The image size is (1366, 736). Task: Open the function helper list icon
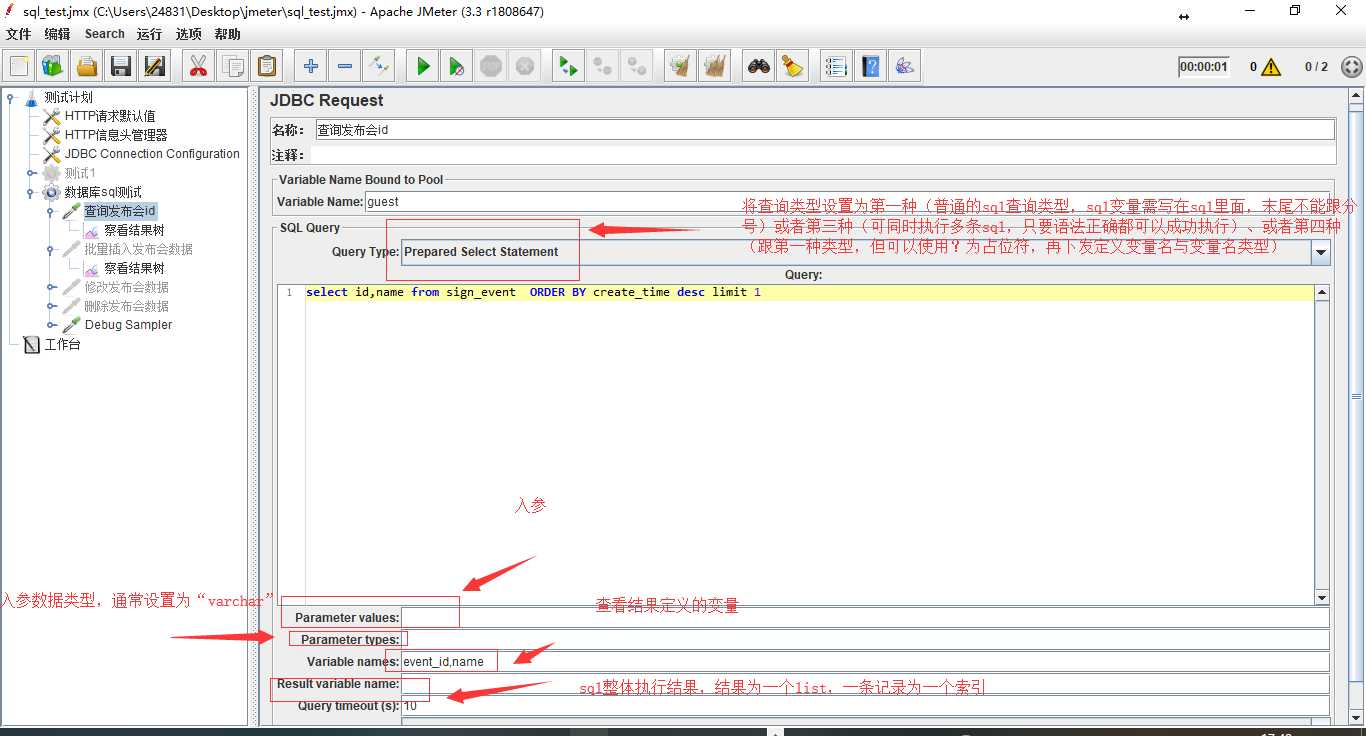pyautogui.click(x=837, y=67)
